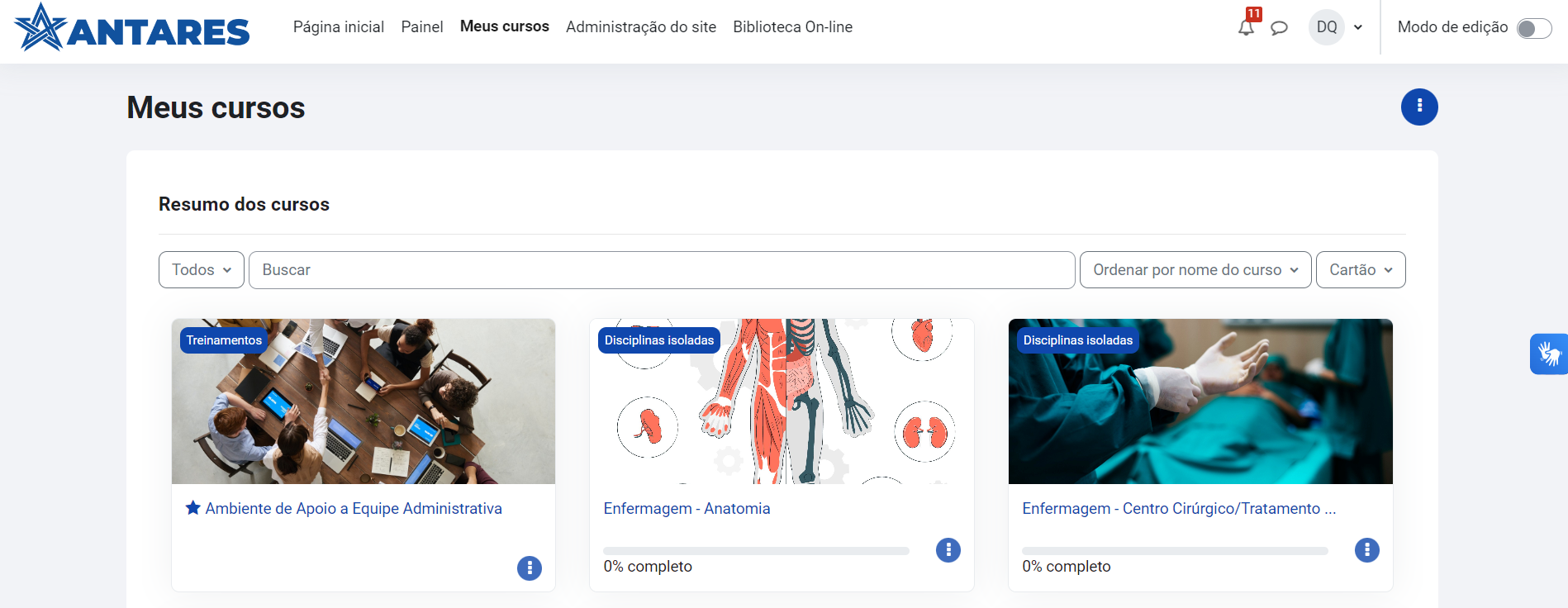Open actions menu for Centro Cirúrgico card
1568x608 pixels.
point(1367,549)
